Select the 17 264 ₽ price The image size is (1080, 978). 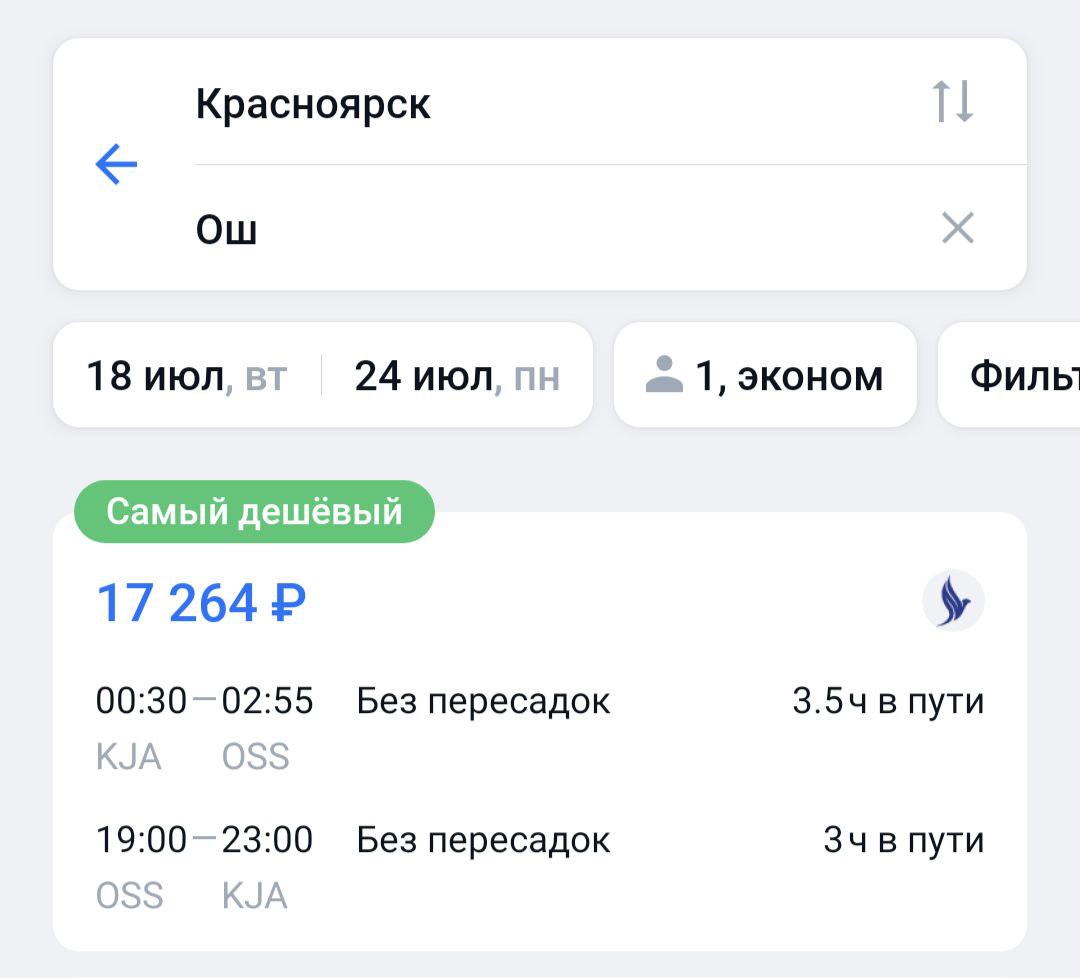[201, 604]
